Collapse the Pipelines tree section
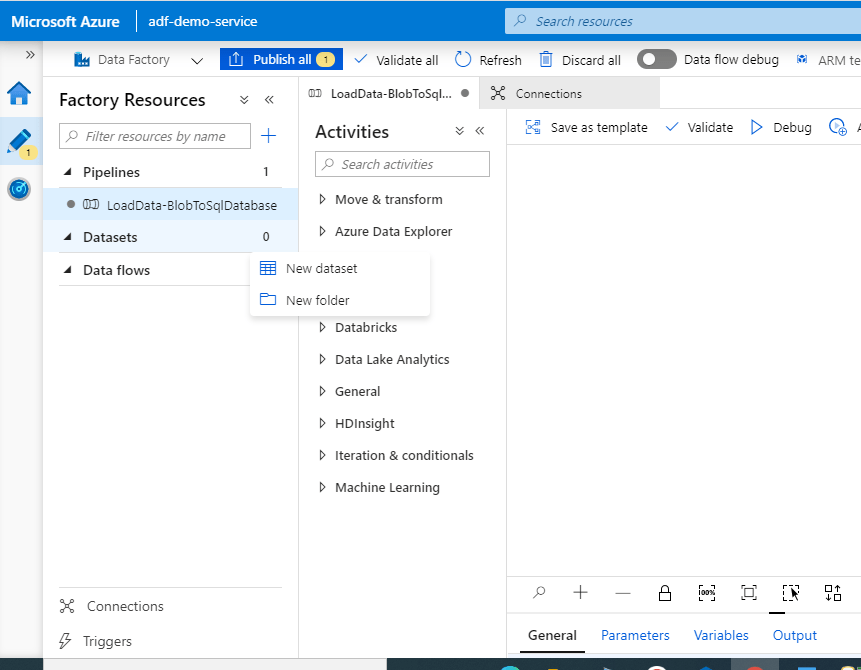861x670 pixels. [x=68, y=172]
